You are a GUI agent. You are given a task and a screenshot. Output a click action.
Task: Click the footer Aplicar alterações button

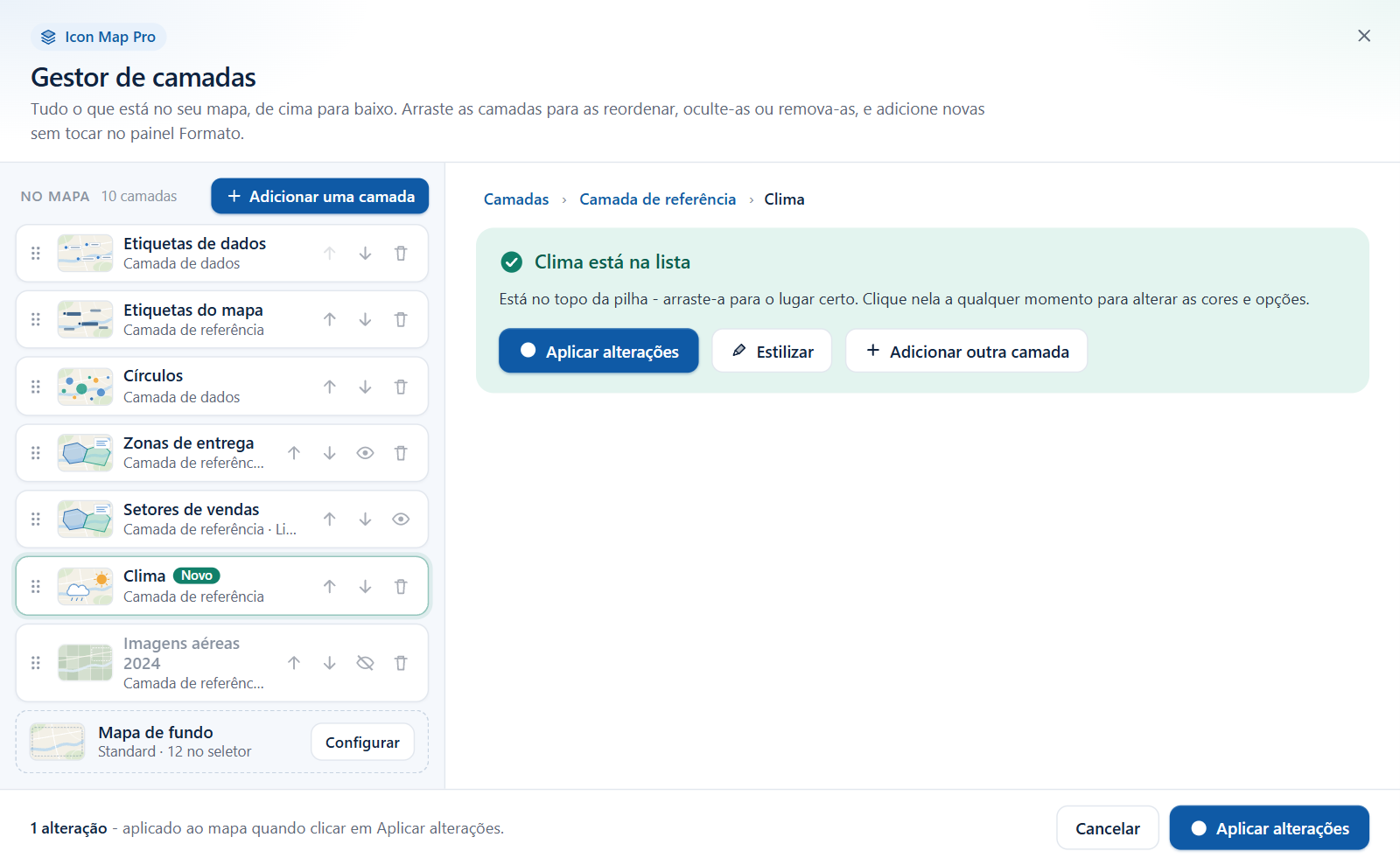1269,828
